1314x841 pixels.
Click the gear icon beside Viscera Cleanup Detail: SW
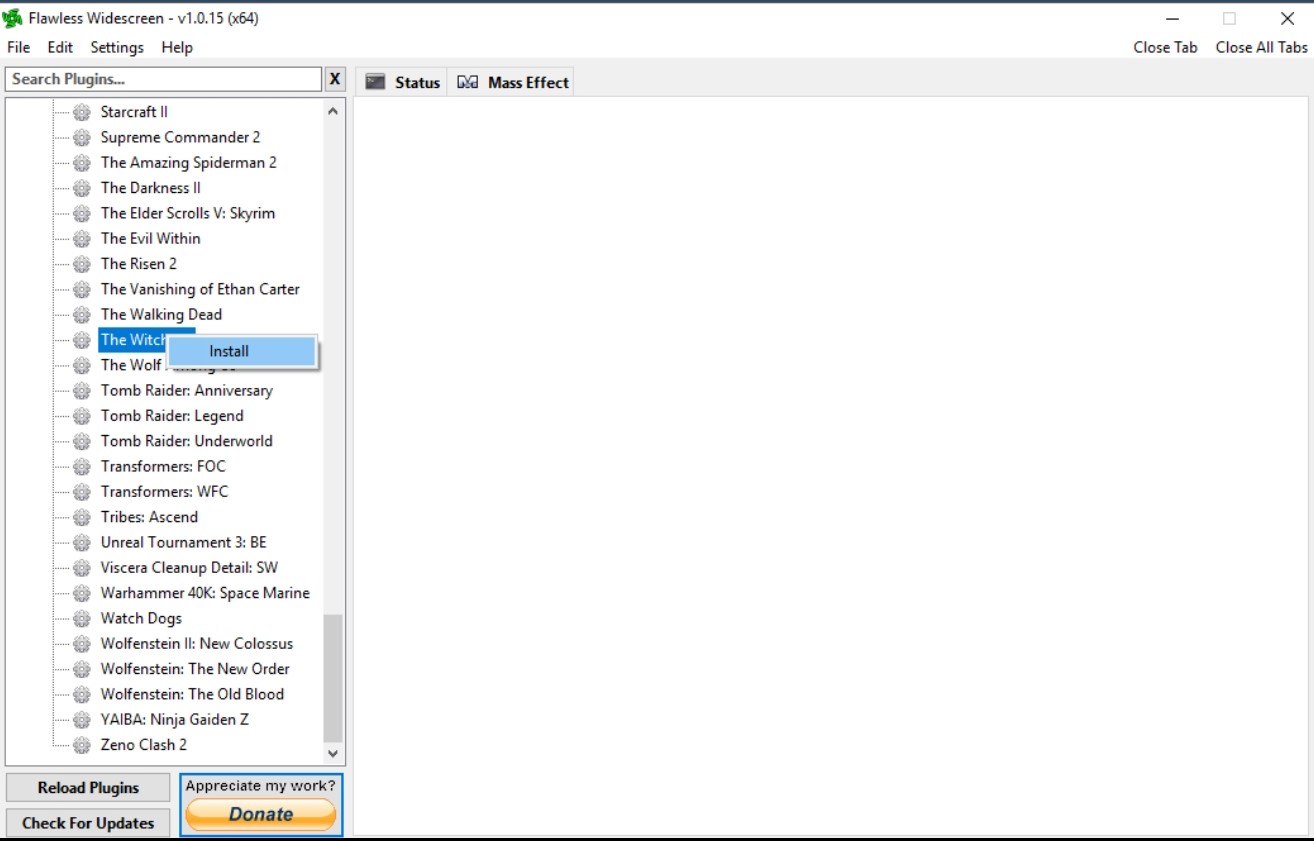[82, 568]
